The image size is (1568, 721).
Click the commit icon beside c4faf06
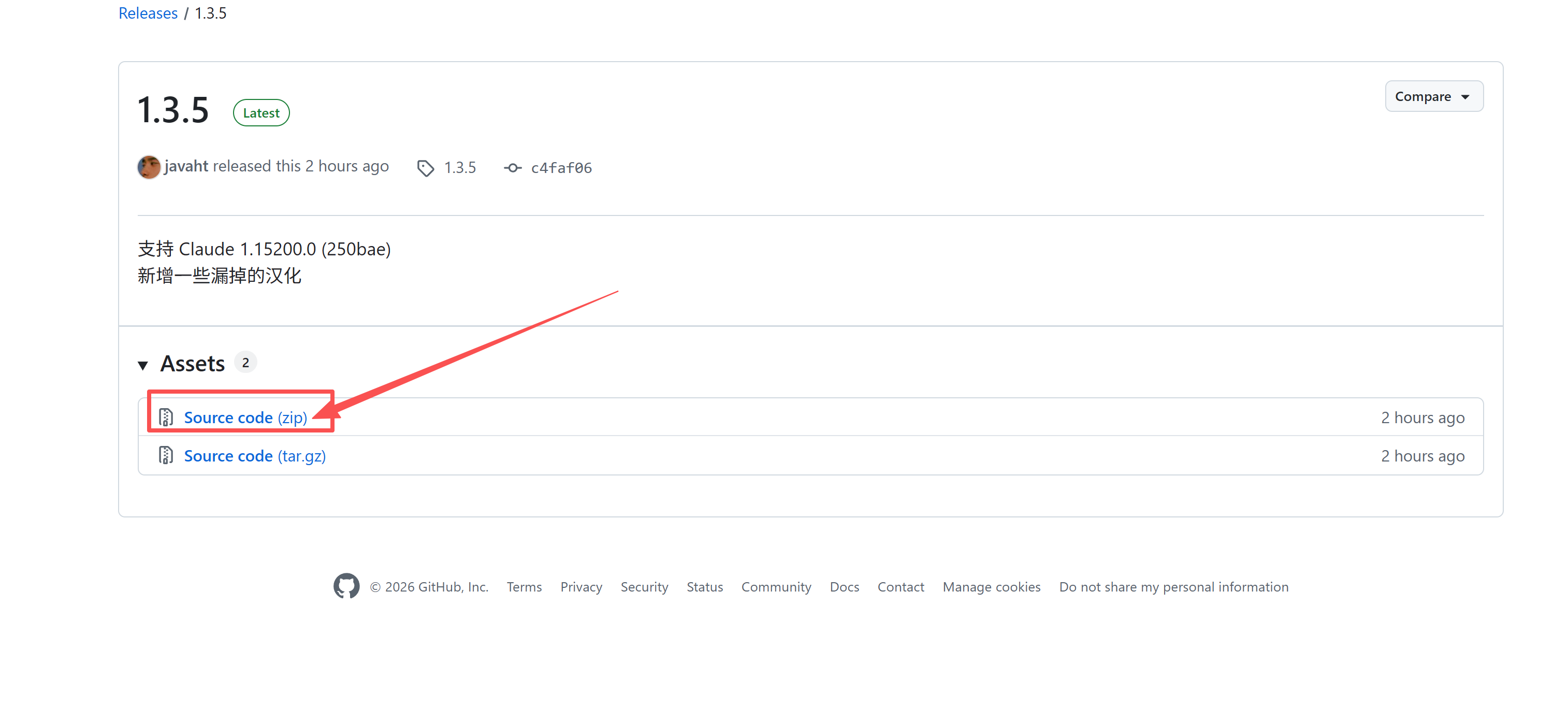pos(513,167)
